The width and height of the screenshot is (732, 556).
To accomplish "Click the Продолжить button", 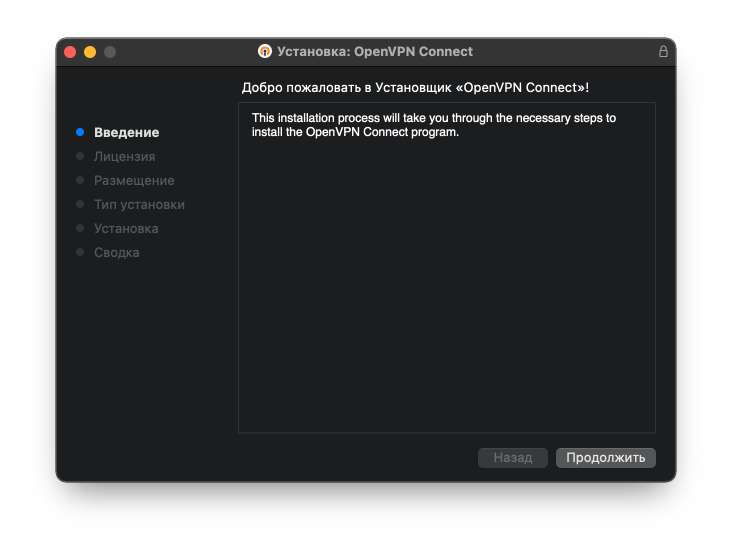I will 605,457.
